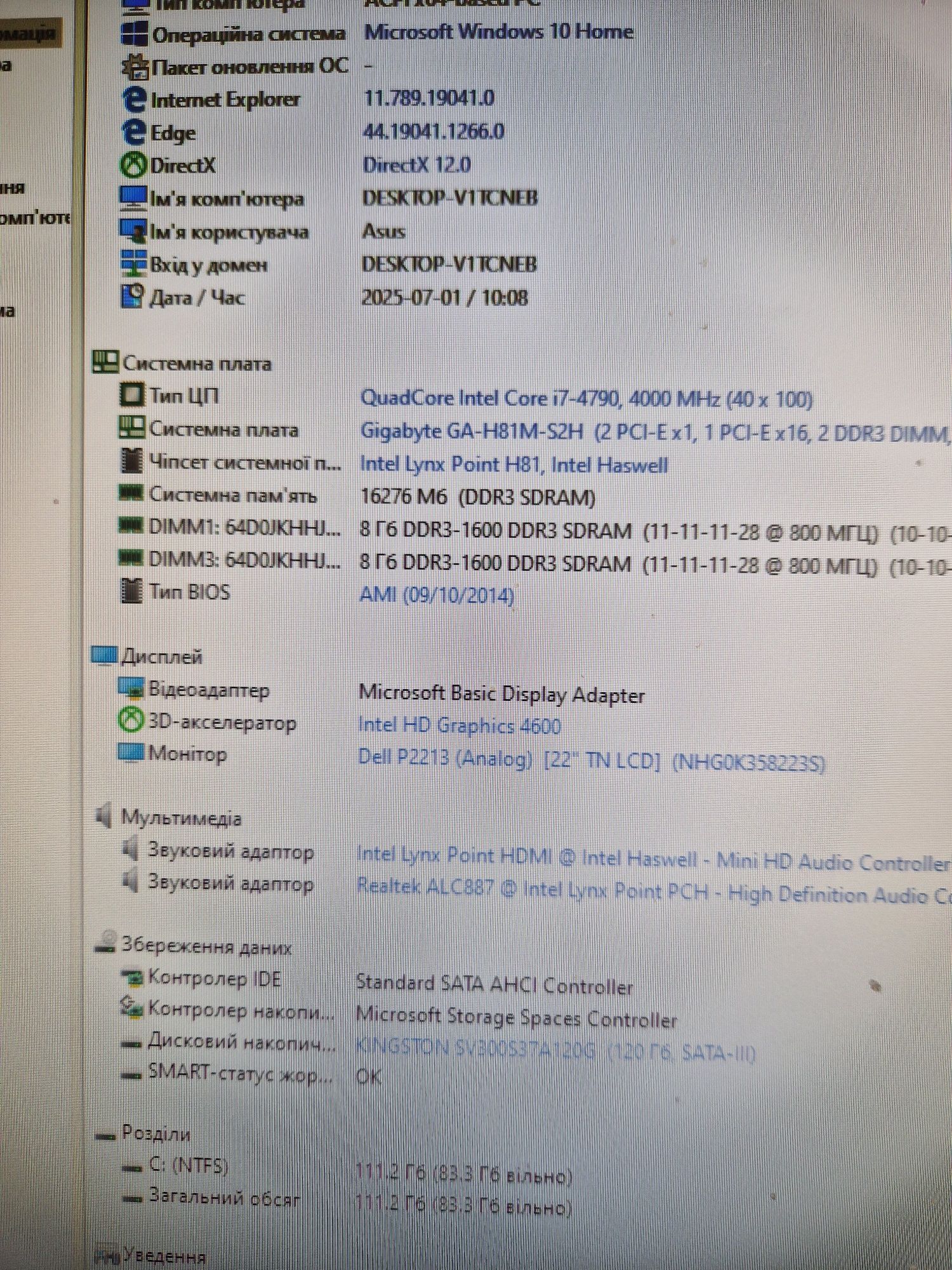Click the storage icon of Збереження даних header
The image size is (952, 1270).
pyautogui.click(x=105, y=944)
